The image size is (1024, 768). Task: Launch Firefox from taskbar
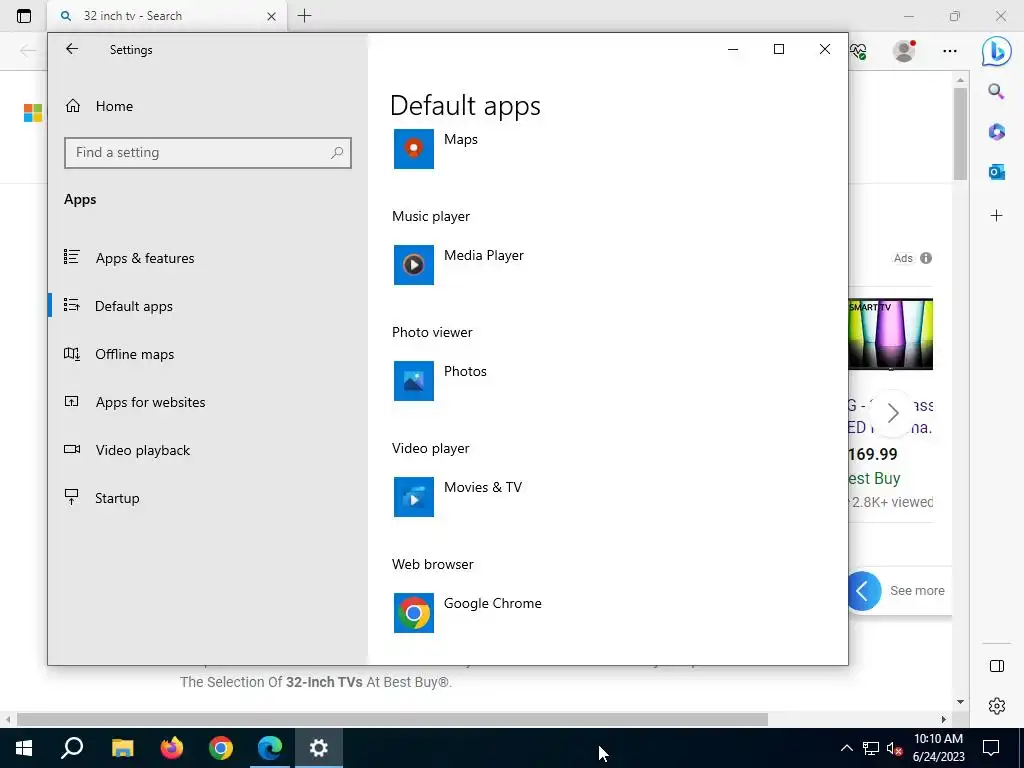click(172, 748)
